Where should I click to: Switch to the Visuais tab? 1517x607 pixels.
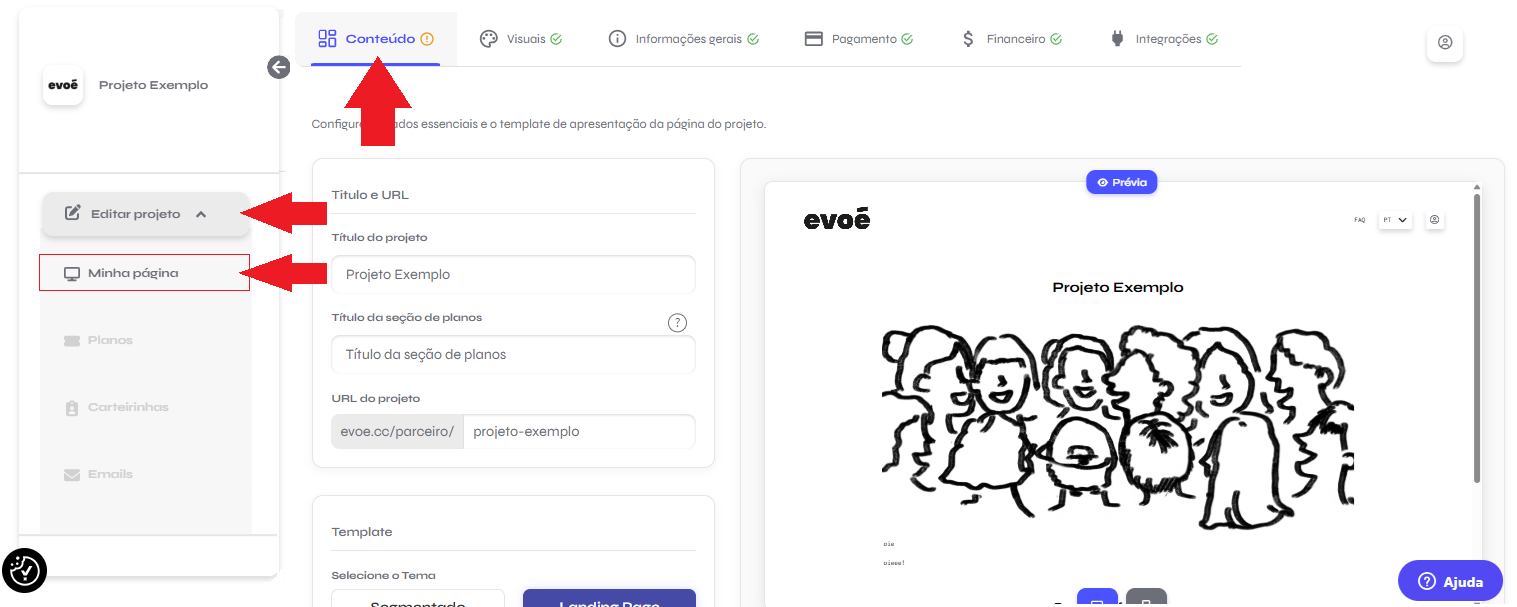(521, 39)
